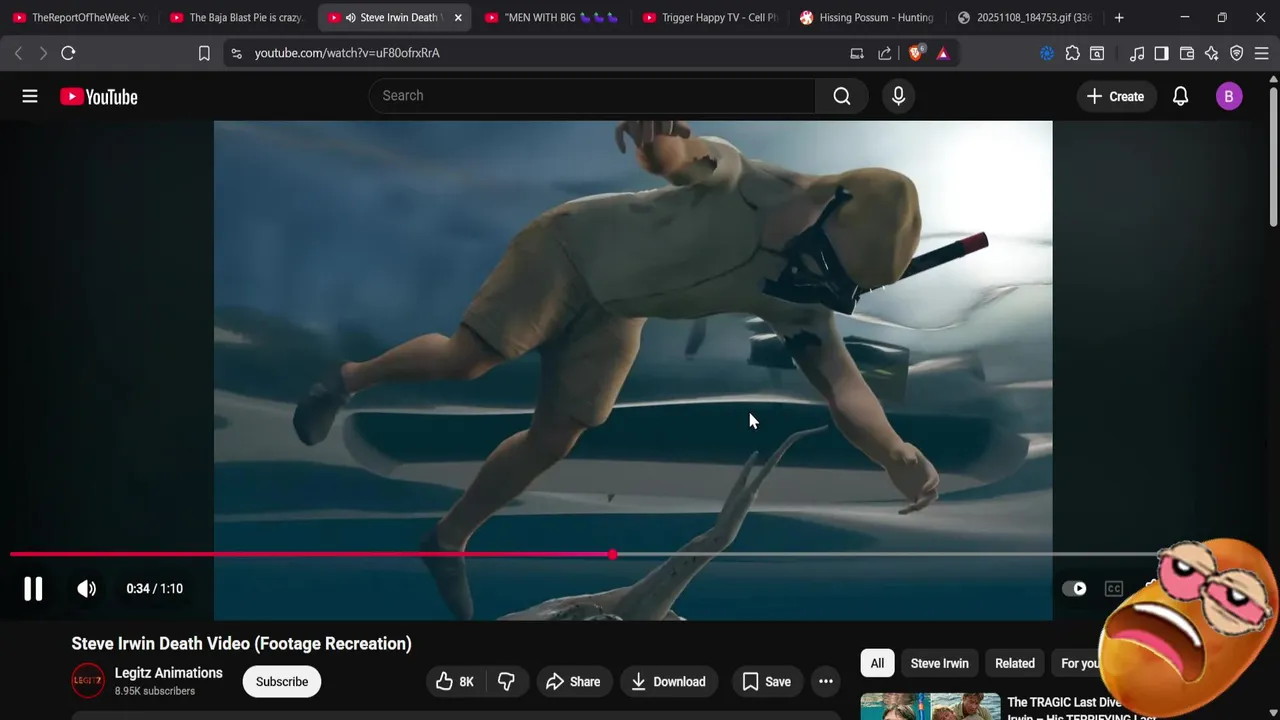The height and width of the screenshot is (720, 1280).
Task: Reload the page
Action: pos(68,53)
